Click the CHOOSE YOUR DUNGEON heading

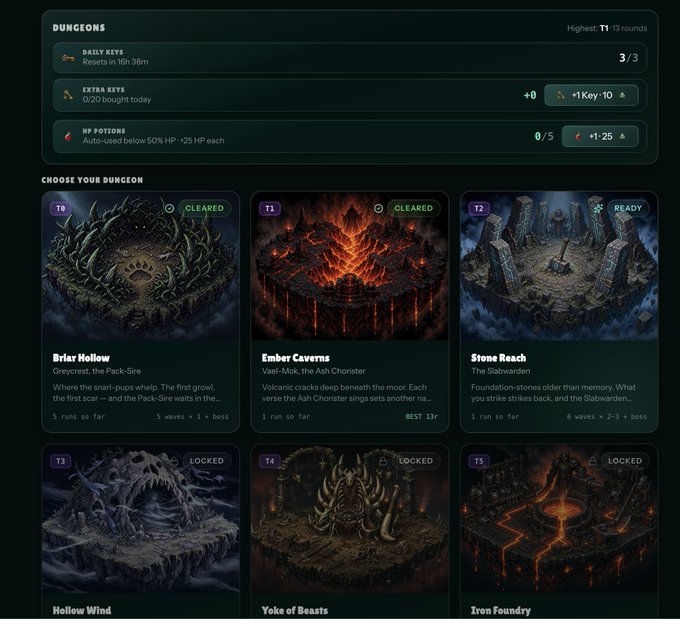(92, 180)
